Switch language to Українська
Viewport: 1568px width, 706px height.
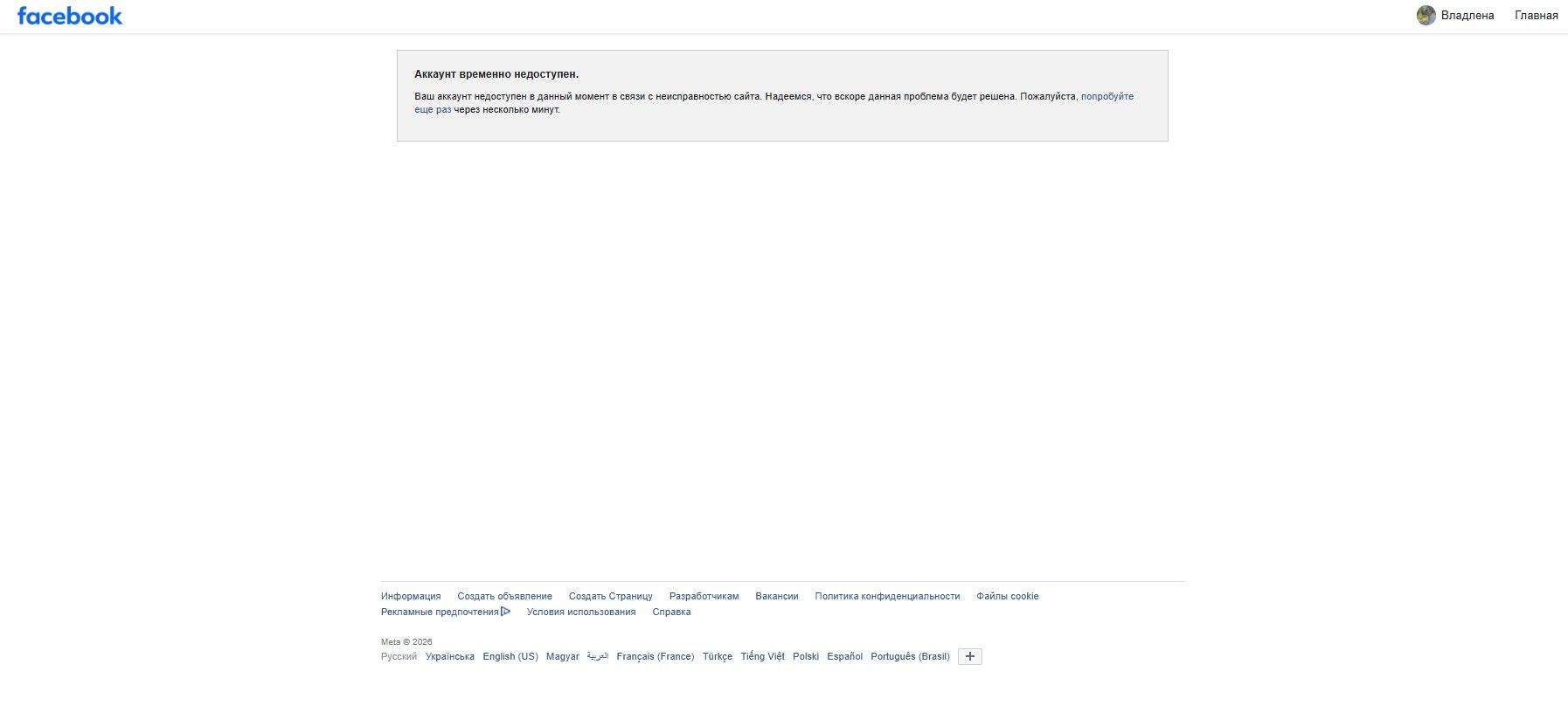pyautogui.click(x=450, y=656)
